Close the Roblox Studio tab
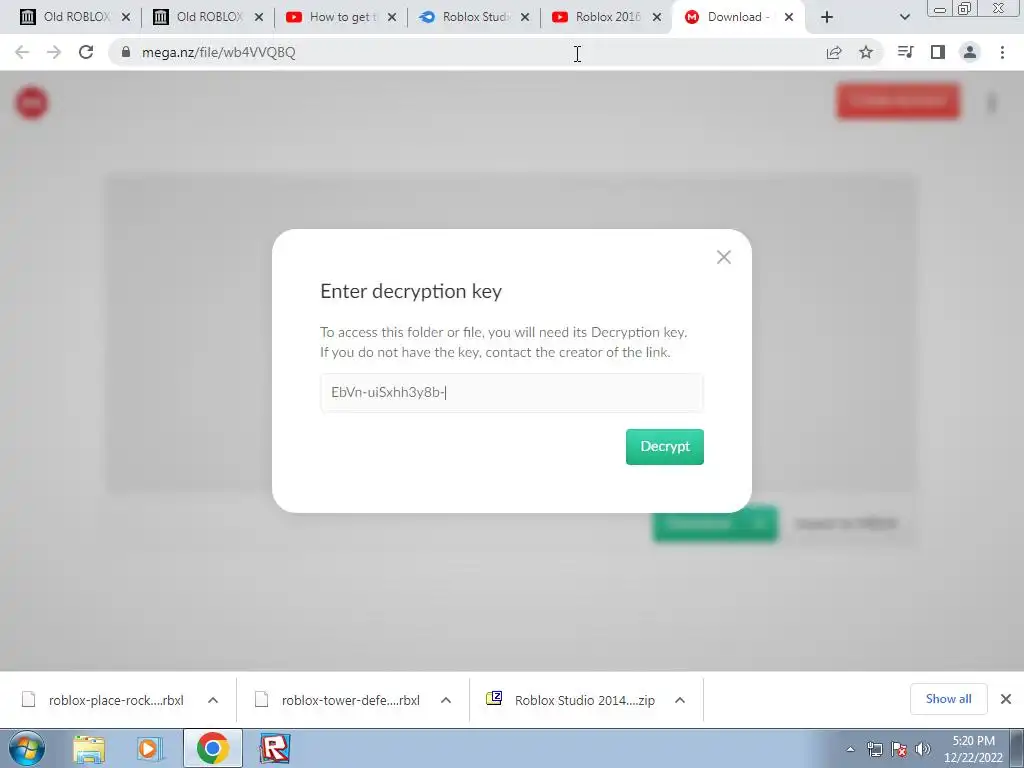1024x768 pixels. click(525, 18)
